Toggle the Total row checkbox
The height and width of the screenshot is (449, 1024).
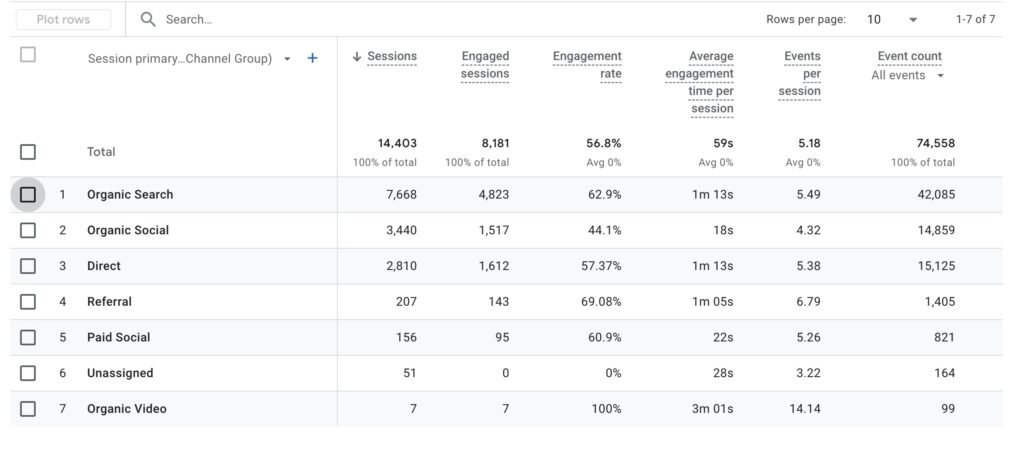27,152
